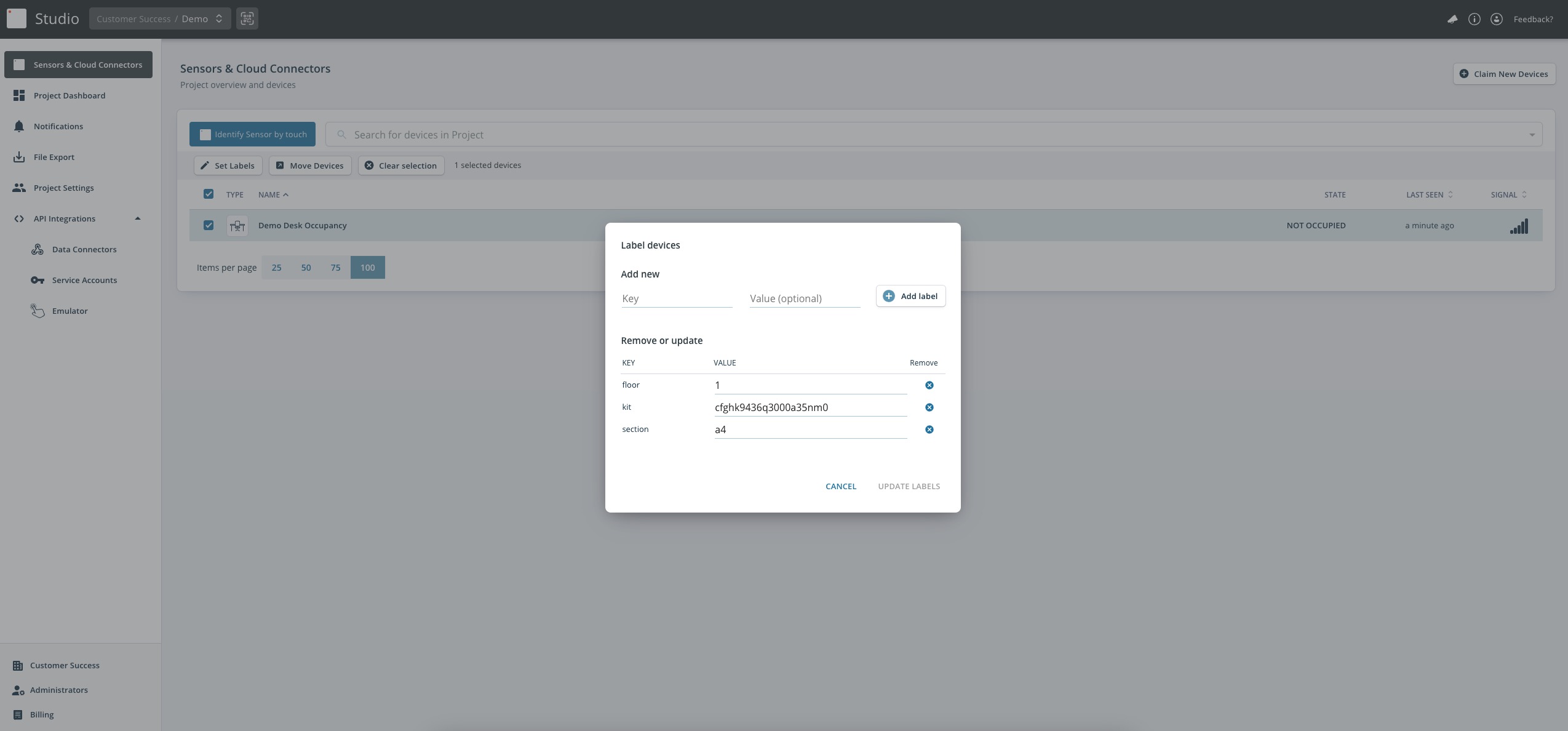Open File Export from the sidebar
The image size is (1568, 731).
[53, 156]
